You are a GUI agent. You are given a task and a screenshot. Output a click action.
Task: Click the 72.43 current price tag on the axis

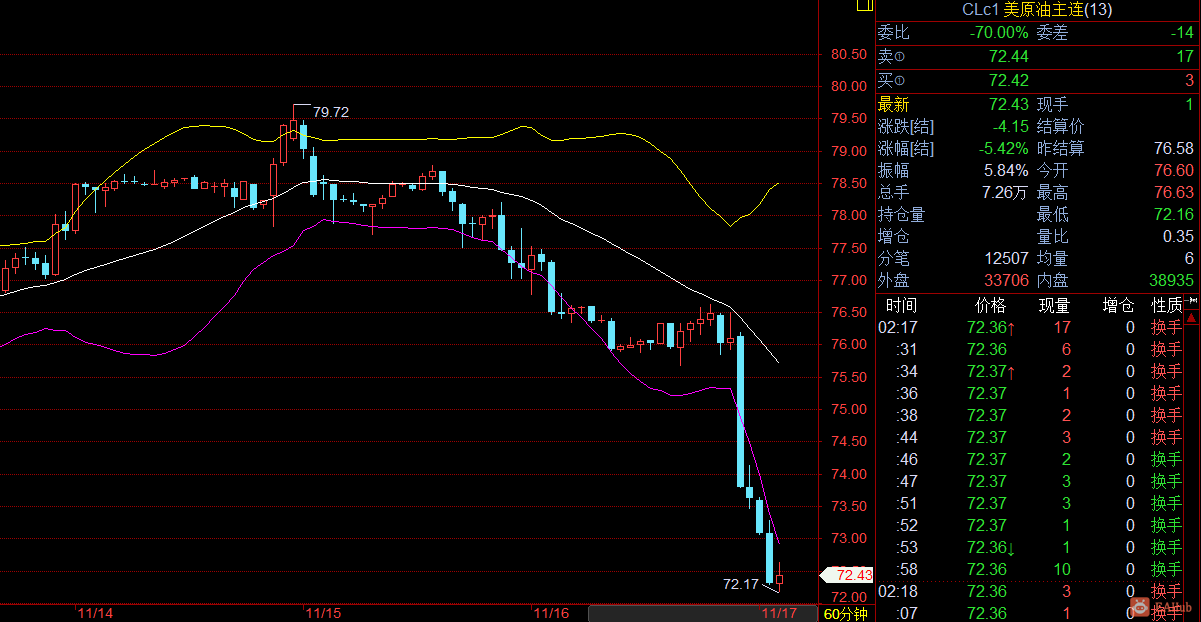point(848,575)
